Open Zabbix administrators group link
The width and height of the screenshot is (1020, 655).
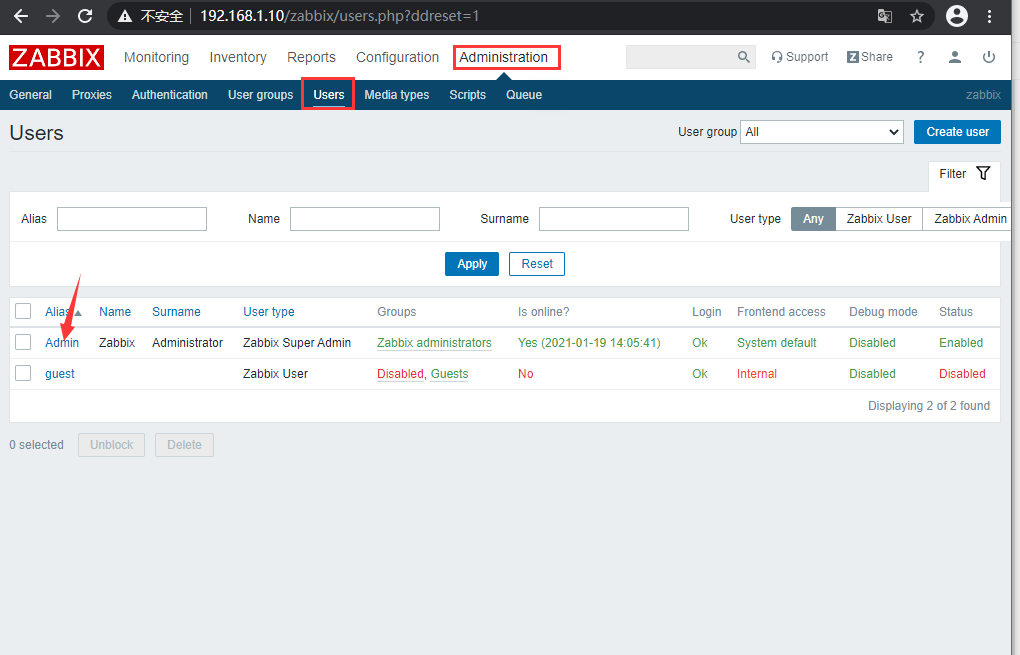435,343
